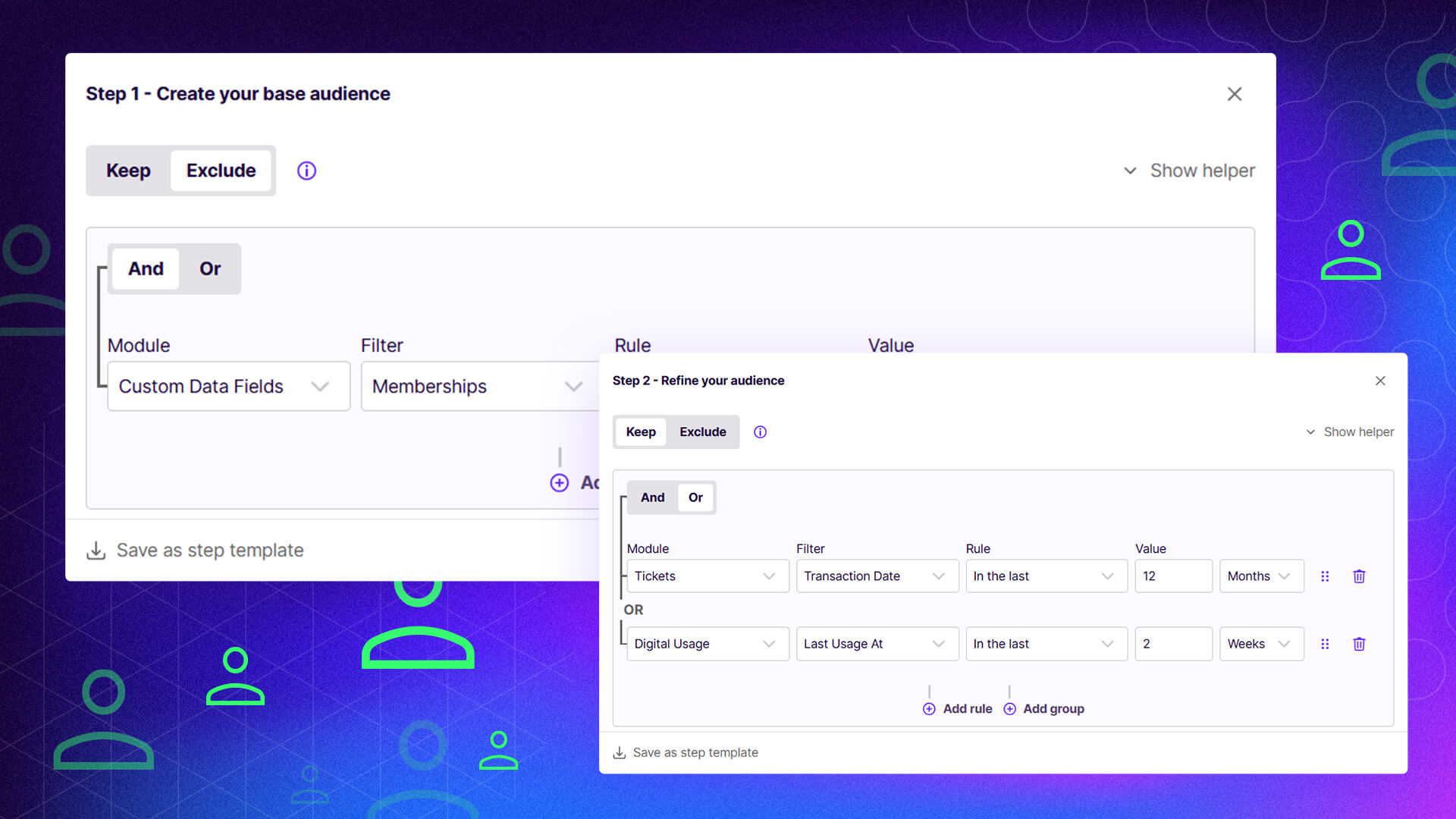Open the Memberships filter dropdown
Screen dimensions: 1456x819
click(478, 386)
